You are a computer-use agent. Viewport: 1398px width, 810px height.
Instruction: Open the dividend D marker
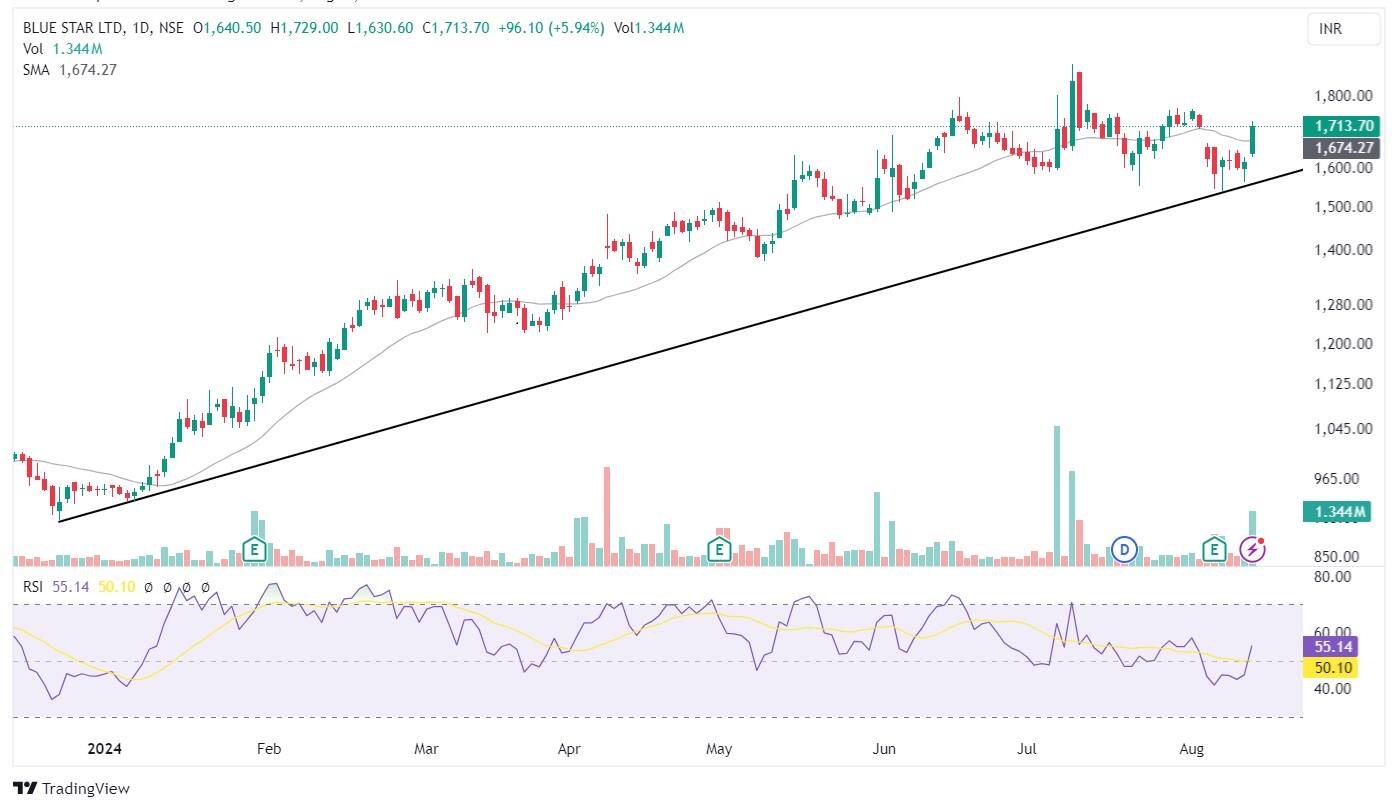1125,549
